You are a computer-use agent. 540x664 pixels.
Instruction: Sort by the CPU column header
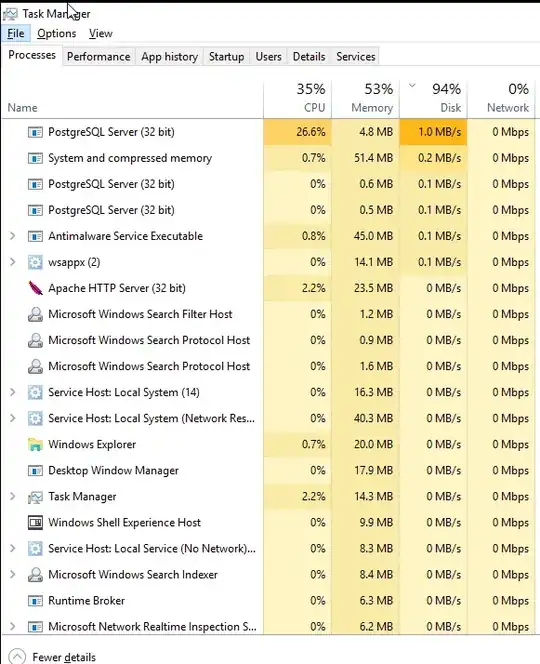(298, 100)
